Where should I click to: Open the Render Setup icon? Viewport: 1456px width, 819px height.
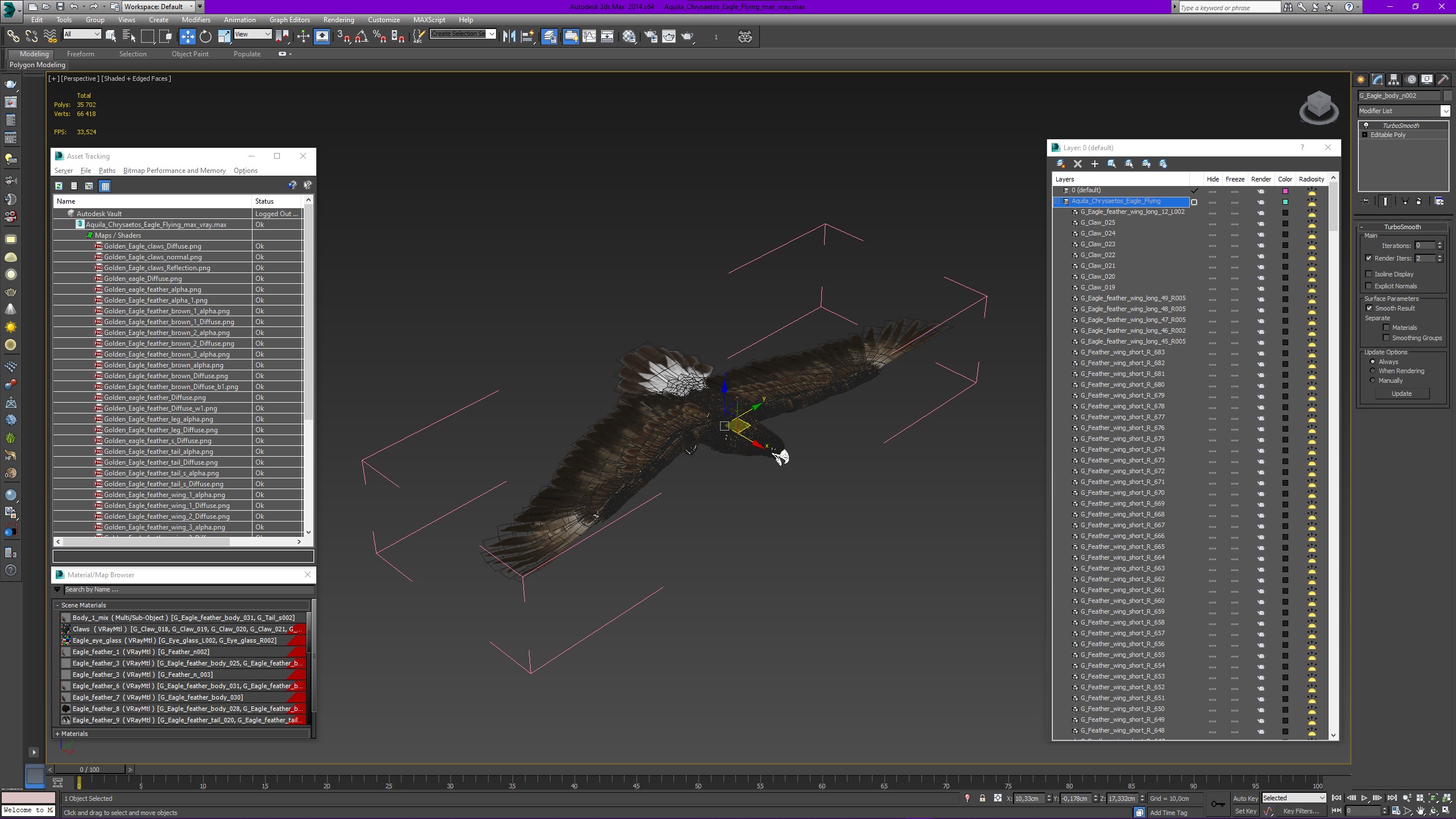click(x=650, y=36)
